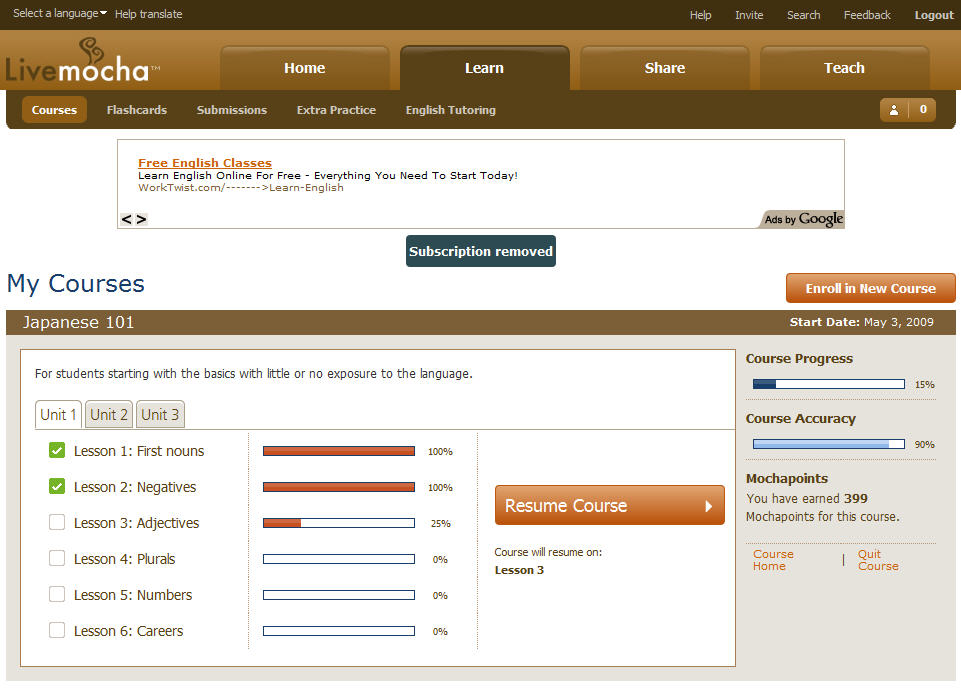The image size is (961, 688).
Task: Check the Lesson 4: Plurals checkbox
Action: coord(57,559)
